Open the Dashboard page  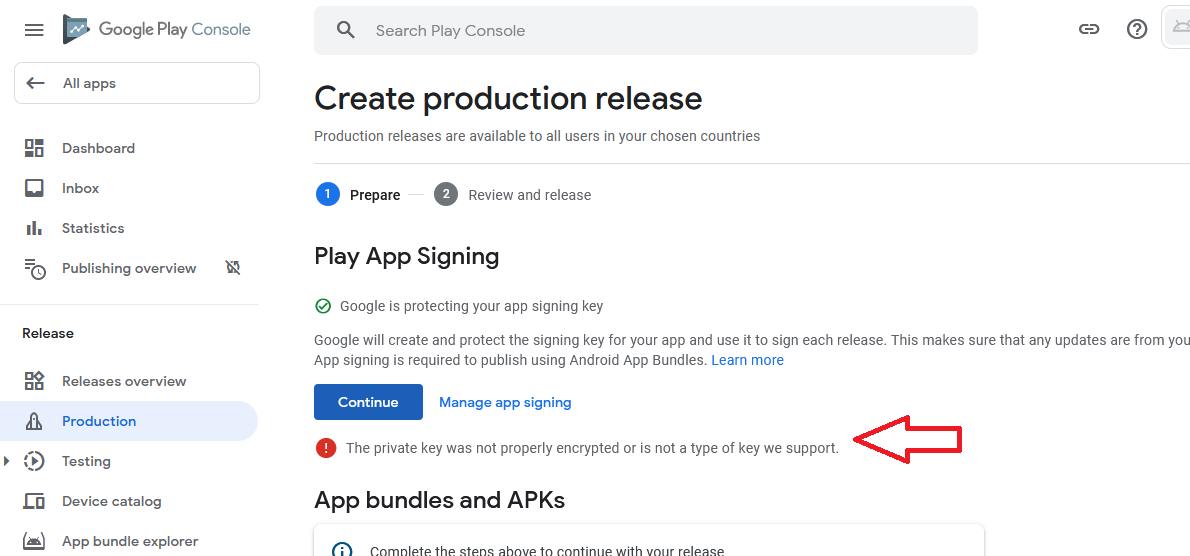[98, 148]
